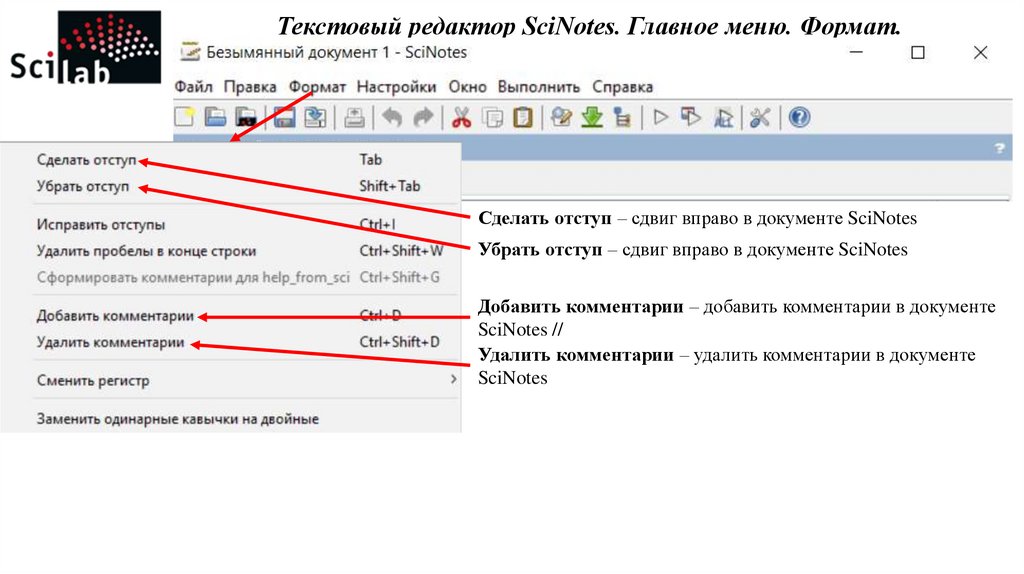The width and height of the screenshot is (1024, 574).
Task: Click the preferences tools icon in toolbar
Action: pos(760,118)
